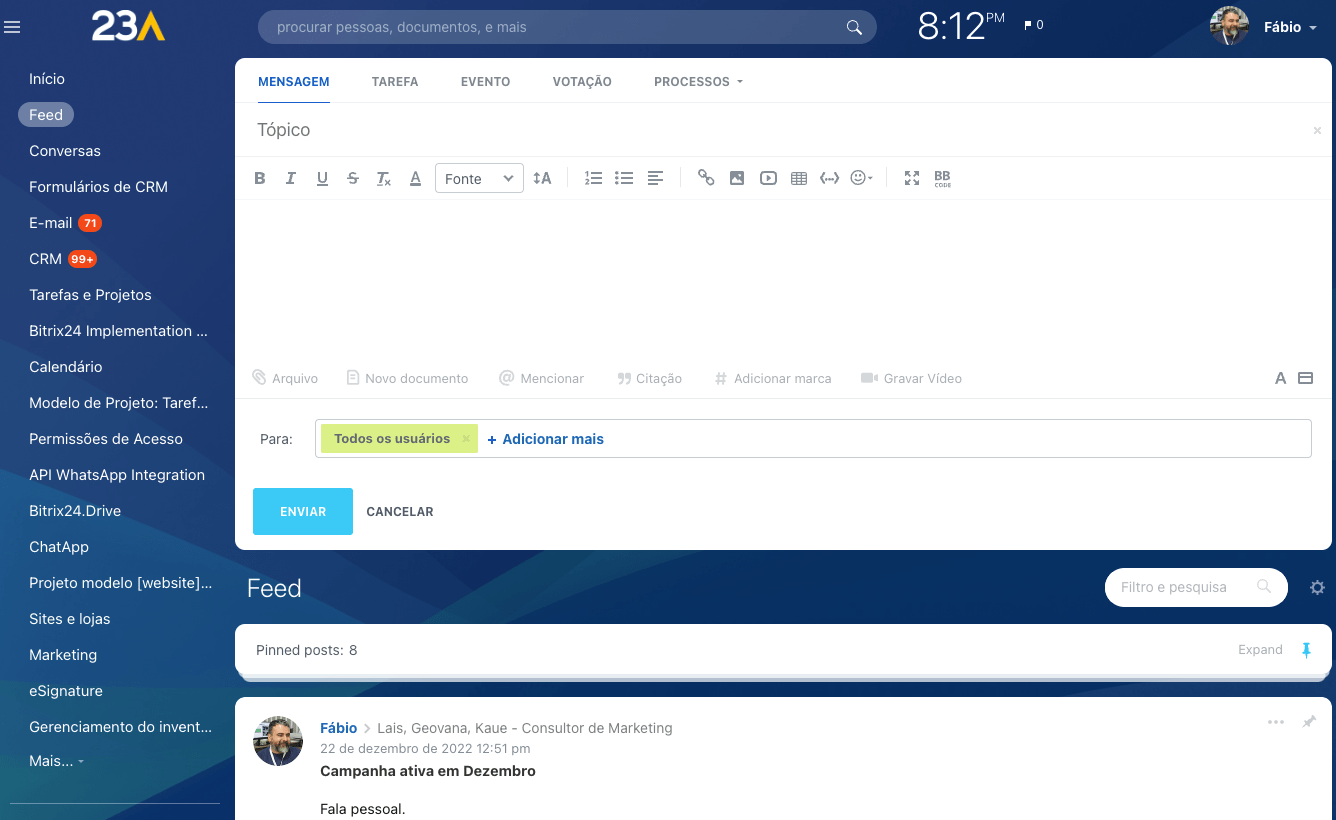Insert a hyperlink into the message
Image resolution: width=1336 pixels, height=820 pixels.
(706, 177)
